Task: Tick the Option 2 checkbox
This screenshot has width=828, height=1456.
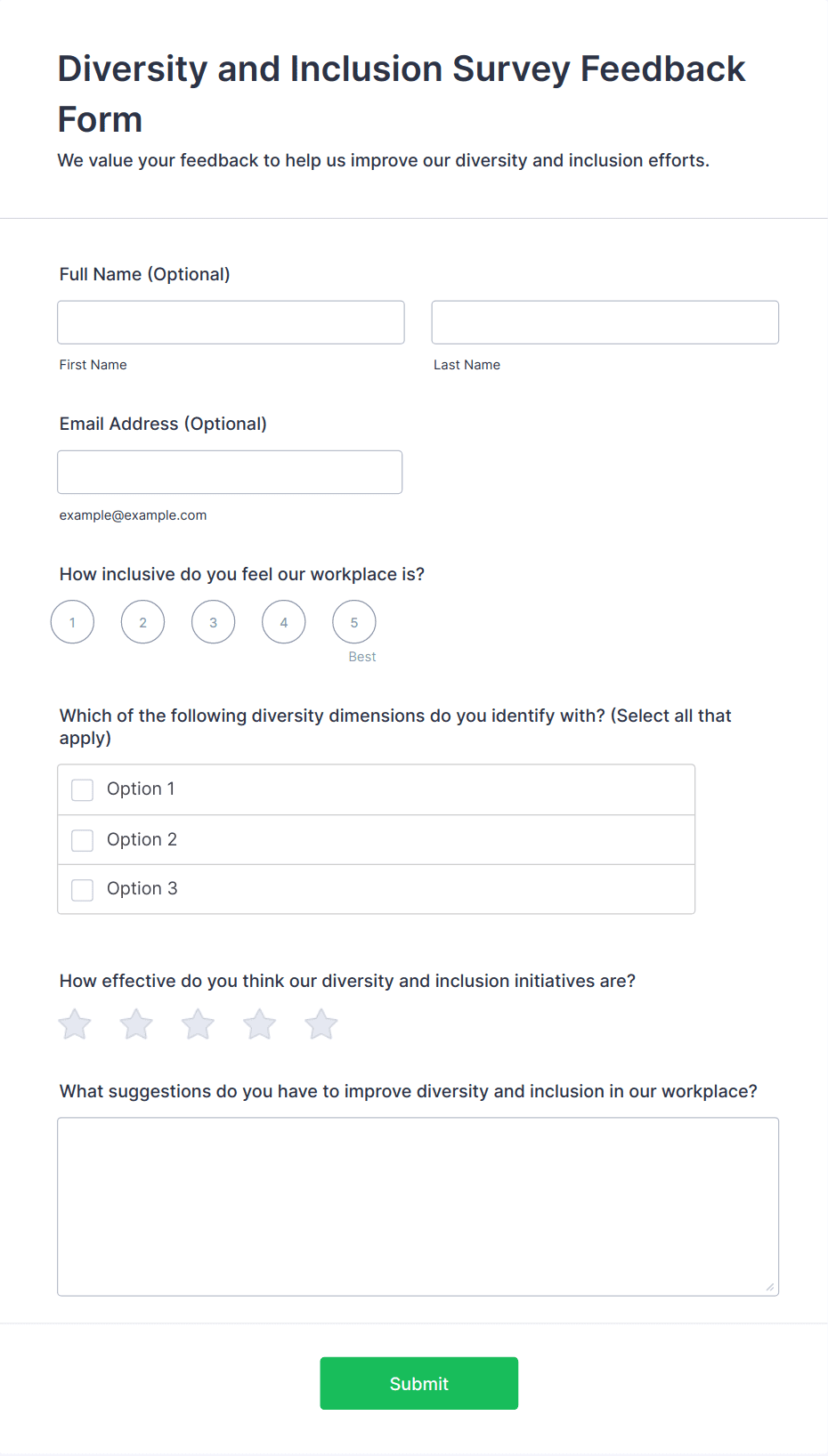Action: 83,840
